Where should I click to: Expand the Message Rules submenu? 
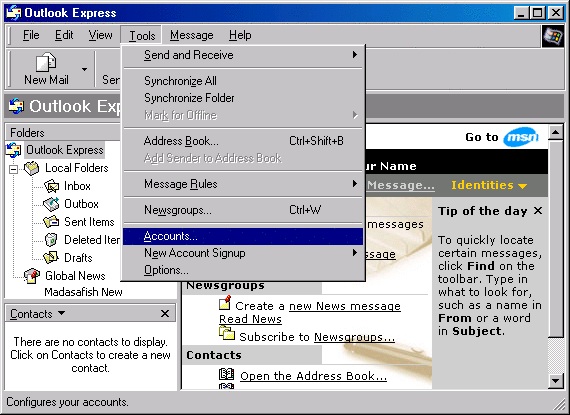tap(243, 184)
